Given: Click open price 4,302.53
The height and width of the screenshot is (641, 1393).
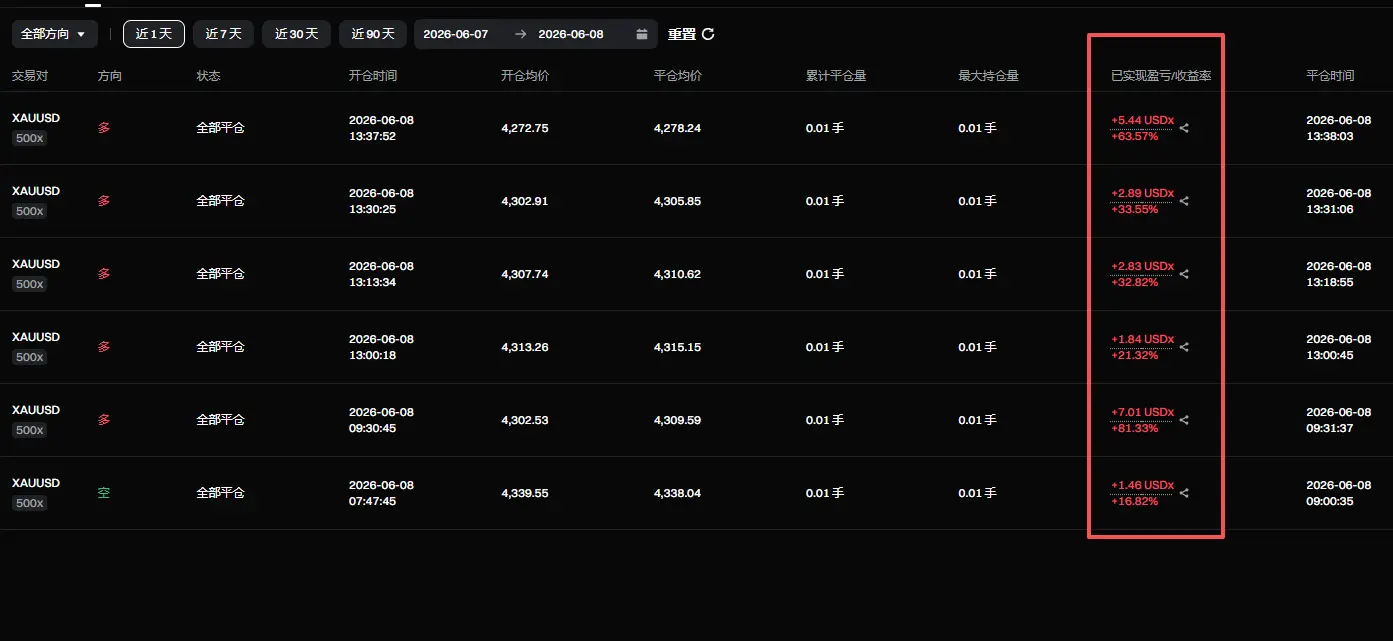Looking at the screenshot, I should point(525,420).
